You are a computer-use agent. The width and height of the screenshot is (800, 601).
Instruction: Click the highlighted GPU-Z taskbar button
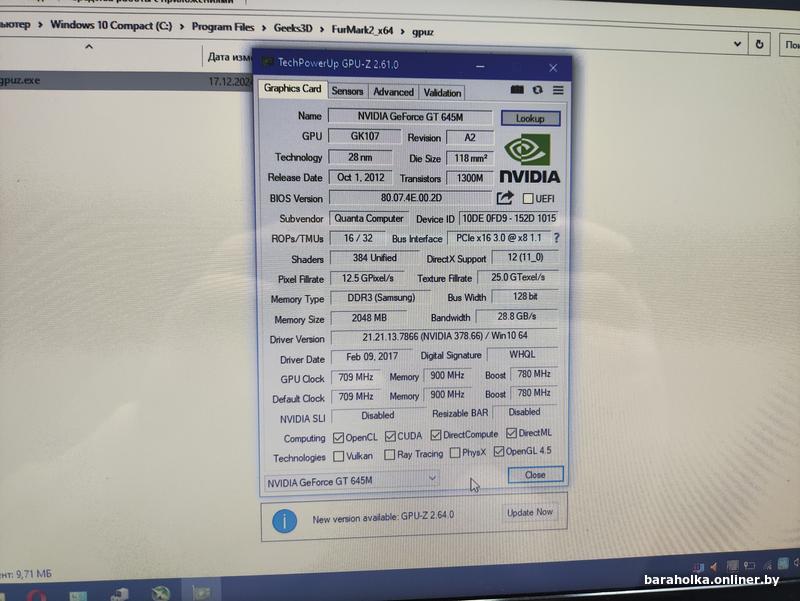click(201, 592)
